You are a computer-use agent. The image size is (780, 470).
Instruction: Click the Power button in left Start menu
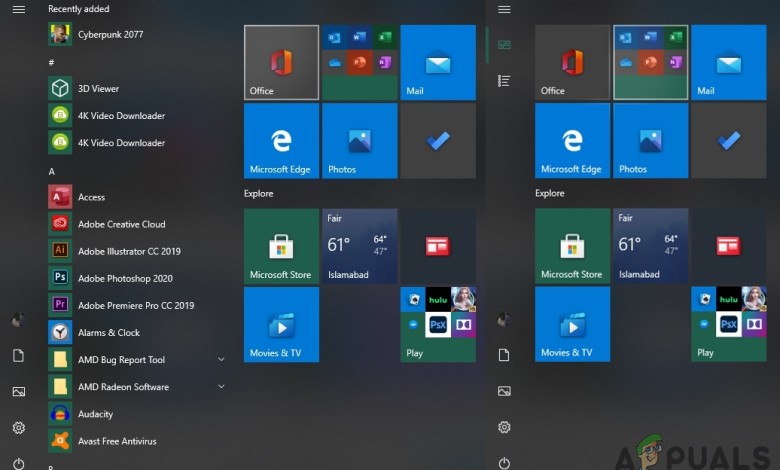(18, 464)
